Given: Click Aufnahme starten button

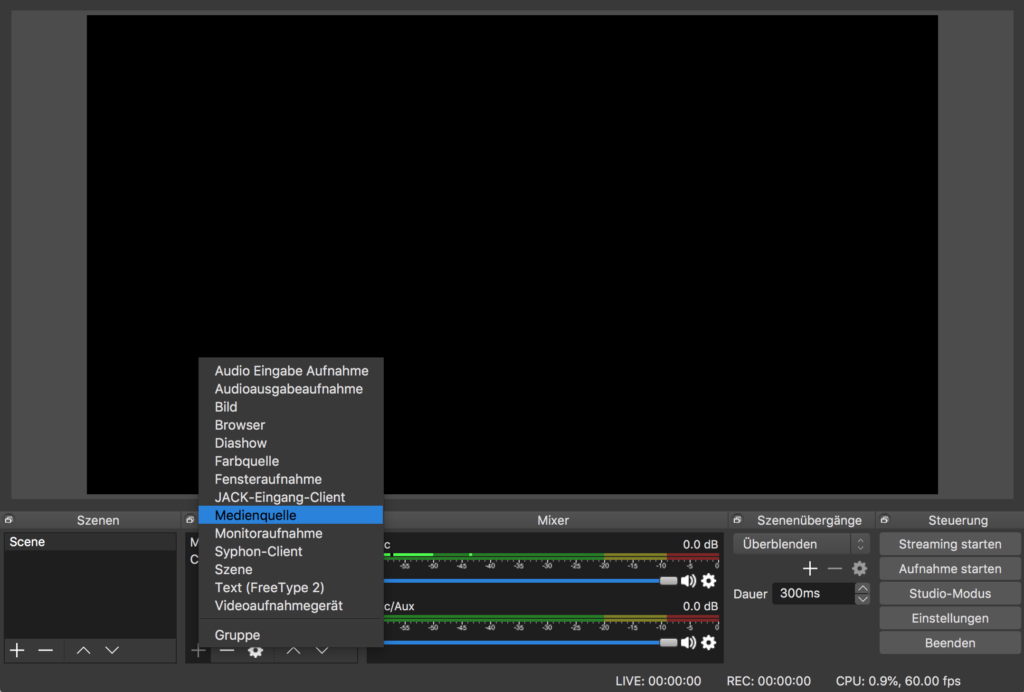Looking at the screenshot, I should (x=950, y=569).
